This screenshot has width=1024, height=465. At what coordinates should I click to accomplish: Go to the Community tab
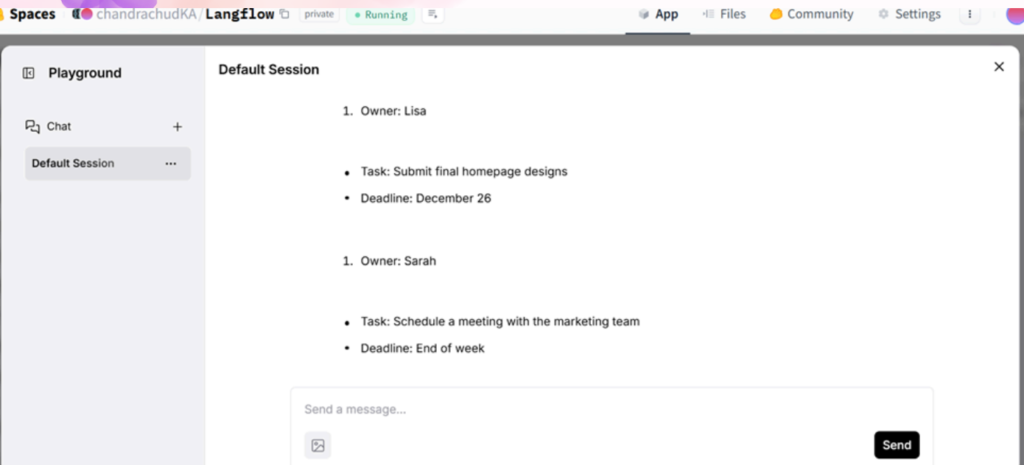811,14
